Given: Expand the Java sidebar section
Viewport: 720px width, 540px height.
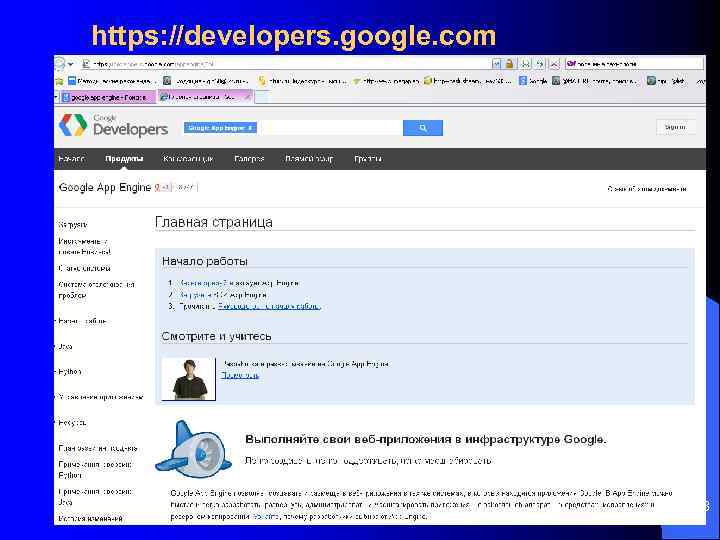Looking at the screenshot, I should pyautogui.click(x=65, y=347).
